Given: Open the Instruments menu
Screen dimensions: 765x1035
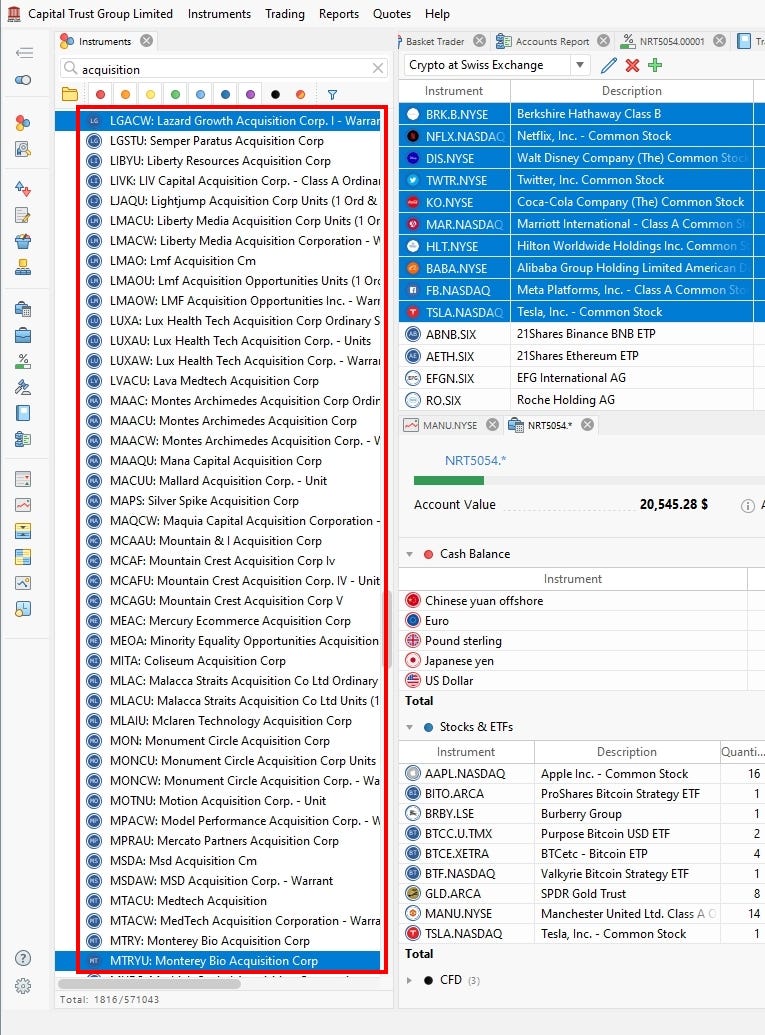Looking at the screenshot, I should coord(219,14).
